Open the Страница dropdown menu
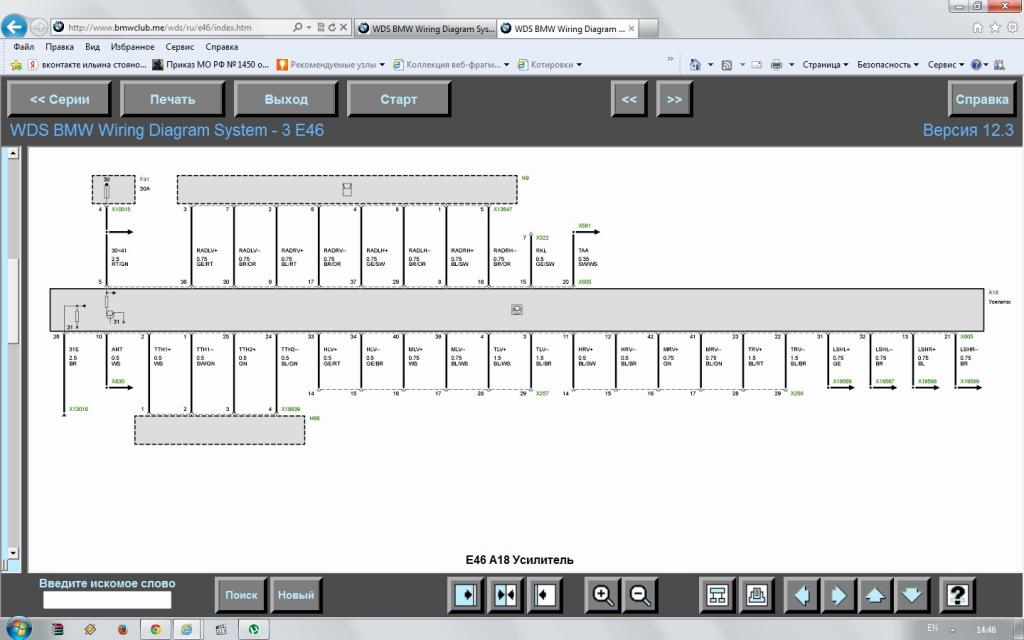 pos(825,65)
